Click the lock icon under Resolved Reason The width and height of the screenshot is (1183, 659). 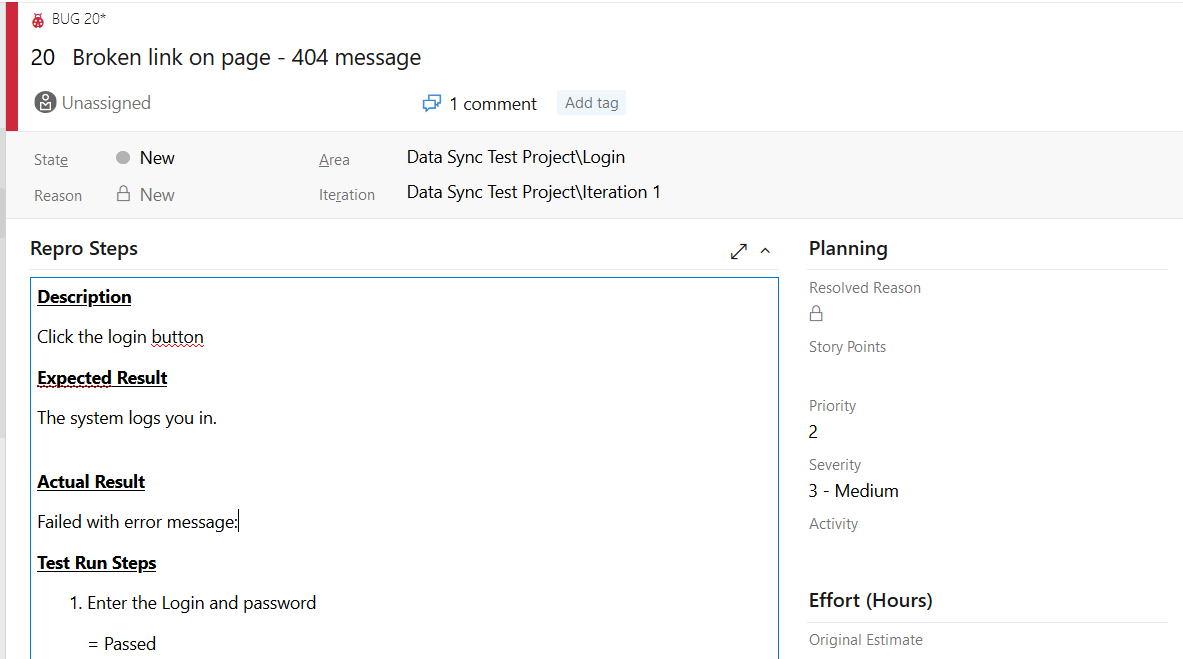click(x=816, y=314)
